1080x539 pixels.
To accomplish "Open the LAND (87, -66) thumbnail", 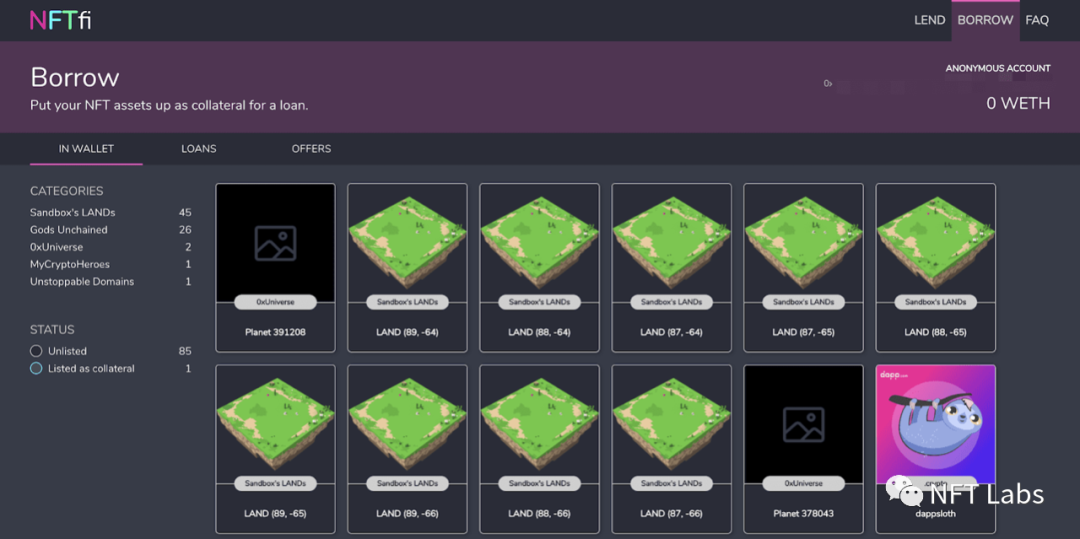I will 672,424.
